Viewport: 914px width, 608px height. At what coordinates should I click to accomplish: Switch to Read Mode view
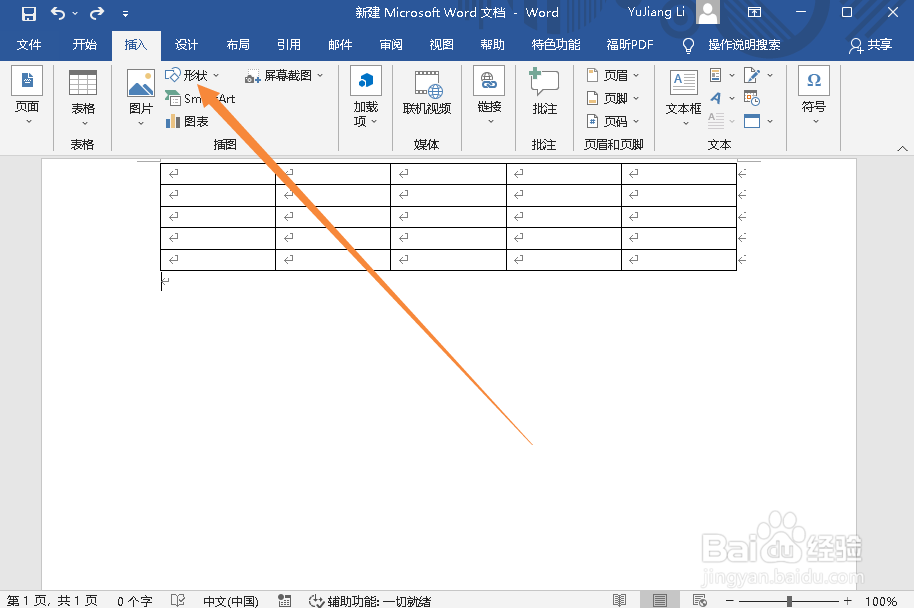620,600
